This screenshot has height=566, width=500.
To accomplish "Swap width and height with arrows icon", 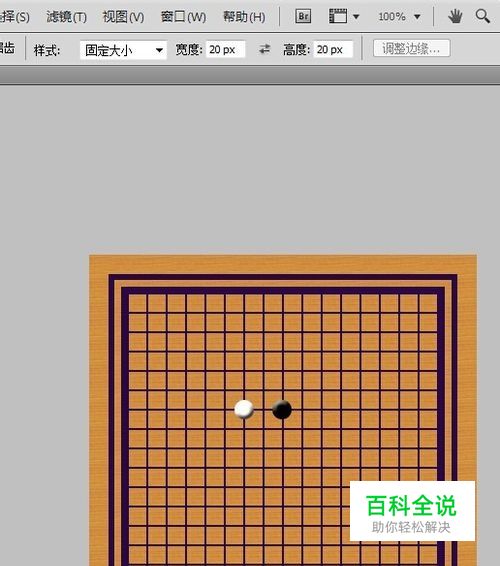I will pos(265,49).
